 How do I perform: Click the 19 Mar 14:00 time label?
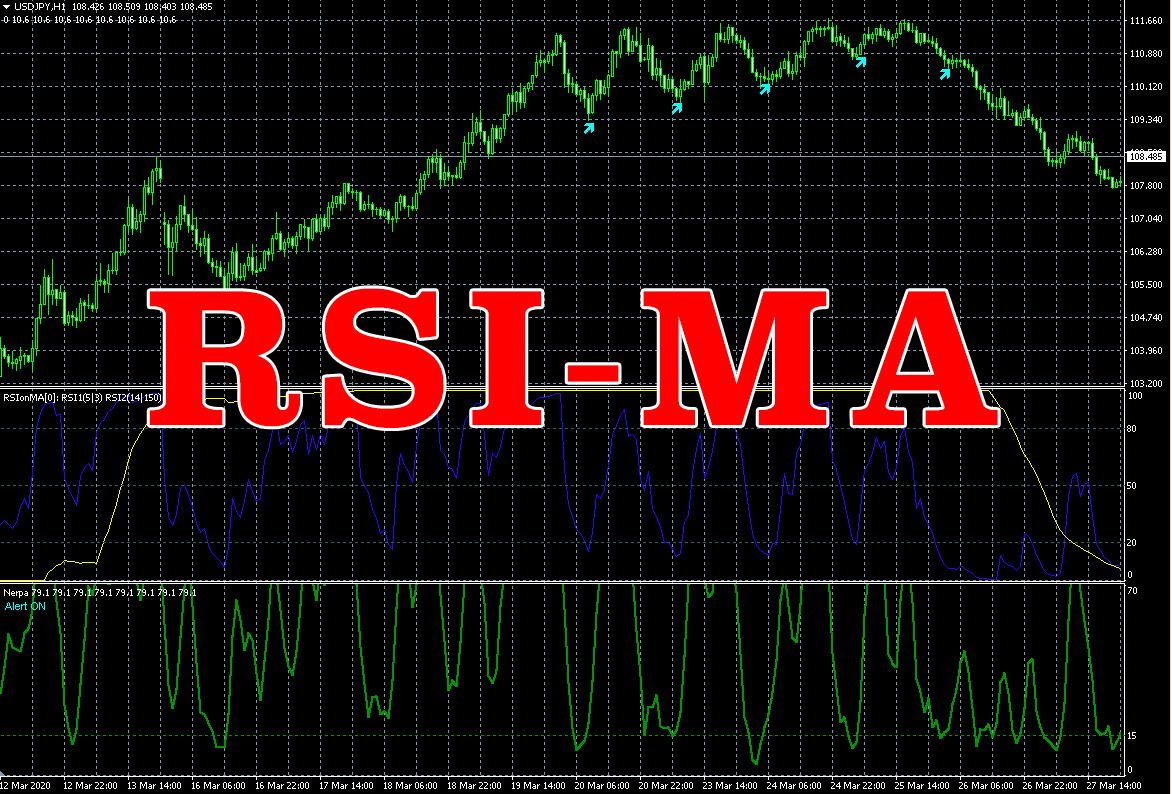[538, 785]
